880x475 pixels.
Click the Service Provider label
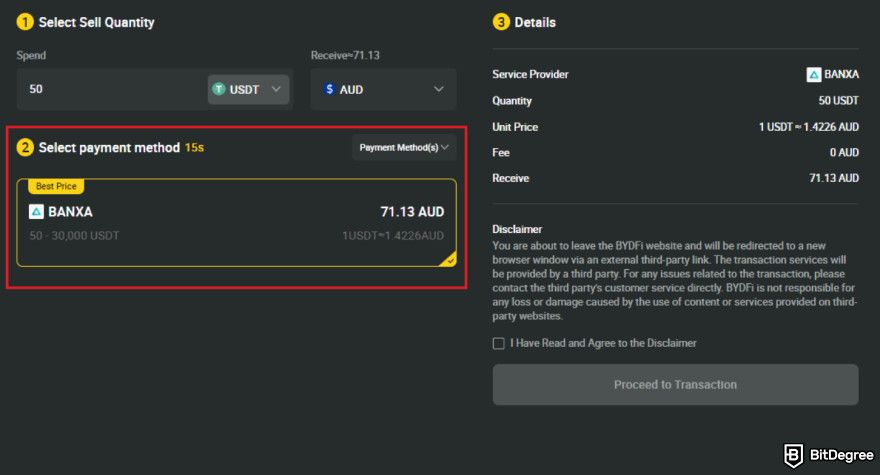point(530,74)
